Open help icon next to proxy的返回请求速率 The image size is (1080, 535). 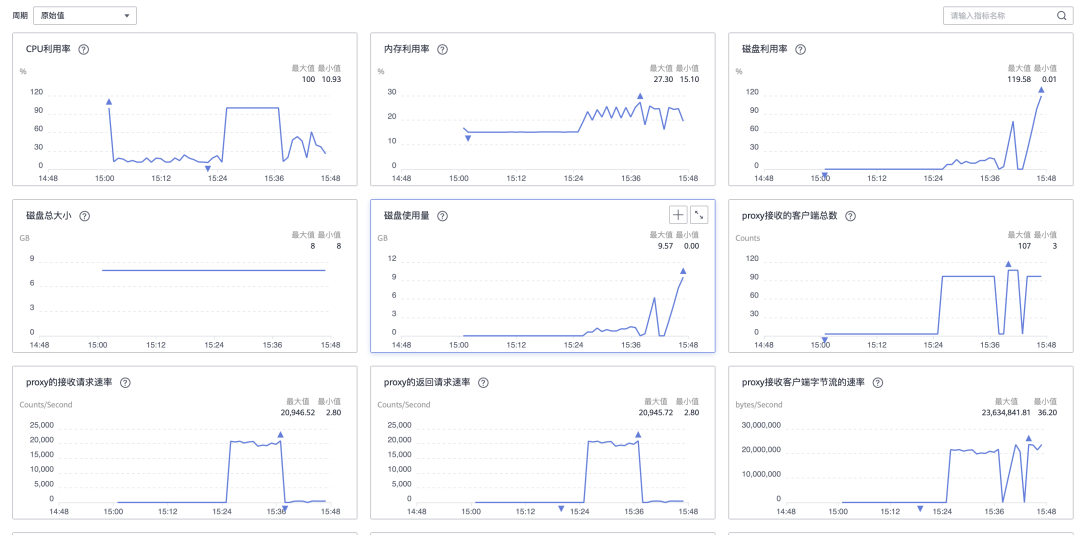[x=484, y=383]
